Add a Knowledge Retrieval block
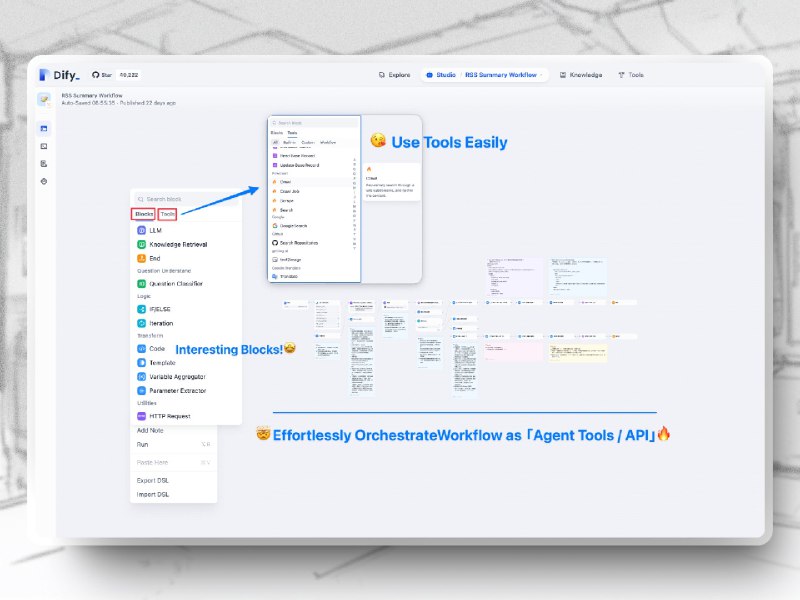800x600 pixels. (186, 244)
